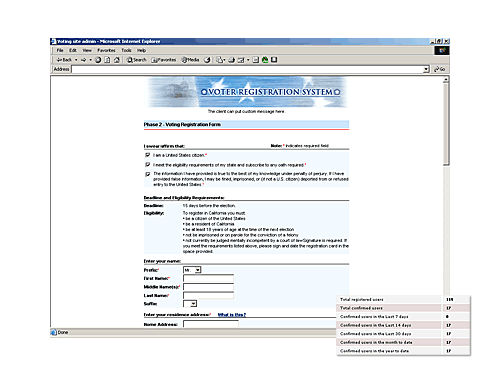Open the View menu
The height and width of the screenshot is (375, 500).
(87, 50)
